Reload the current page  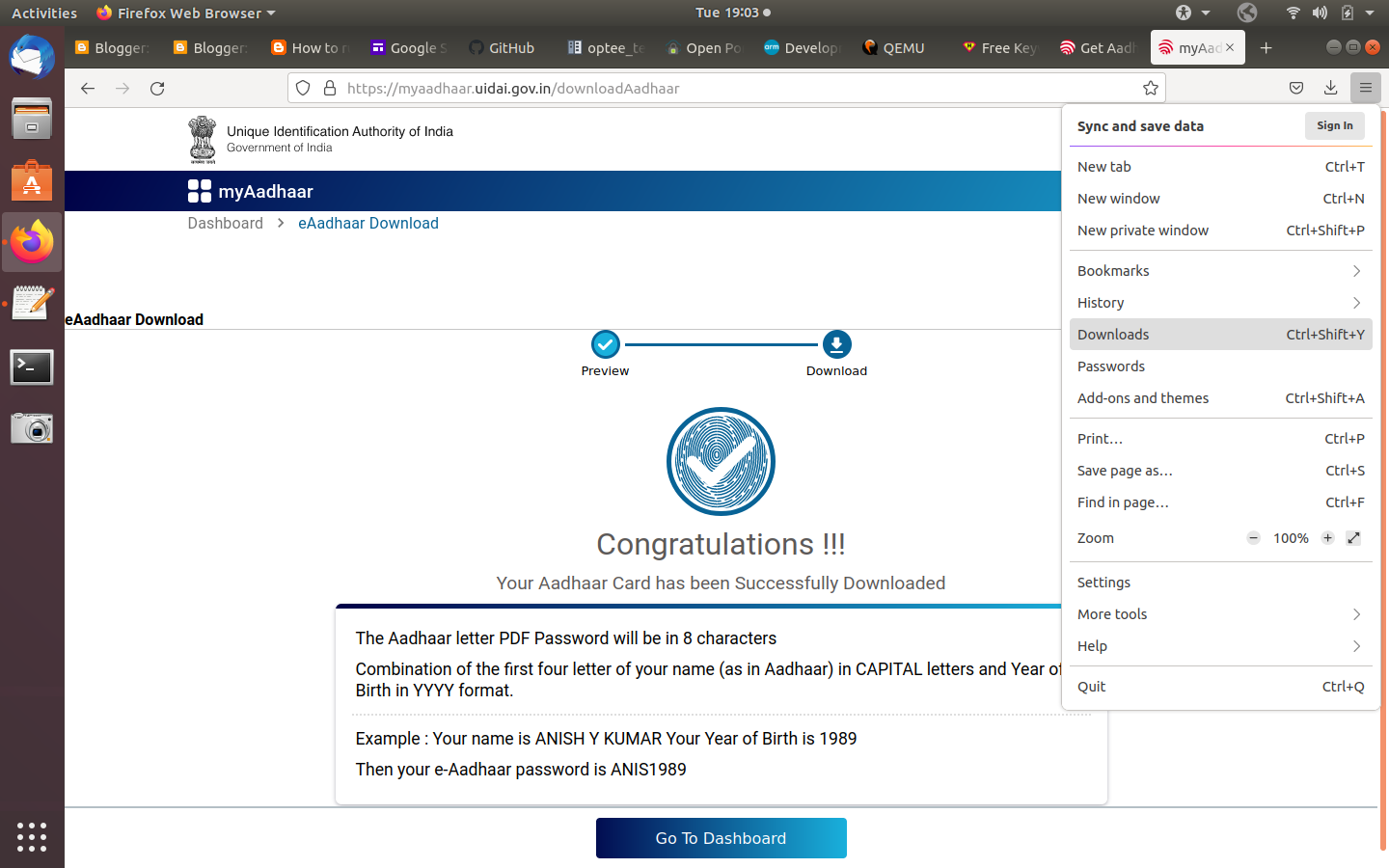coord(157,88)
